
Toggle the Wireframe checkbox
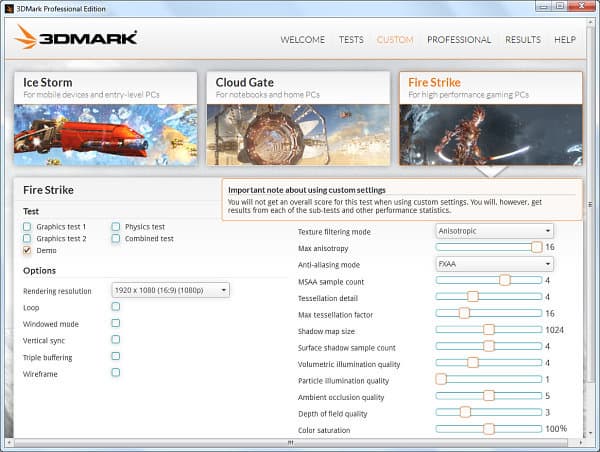[x=116, y=372]
